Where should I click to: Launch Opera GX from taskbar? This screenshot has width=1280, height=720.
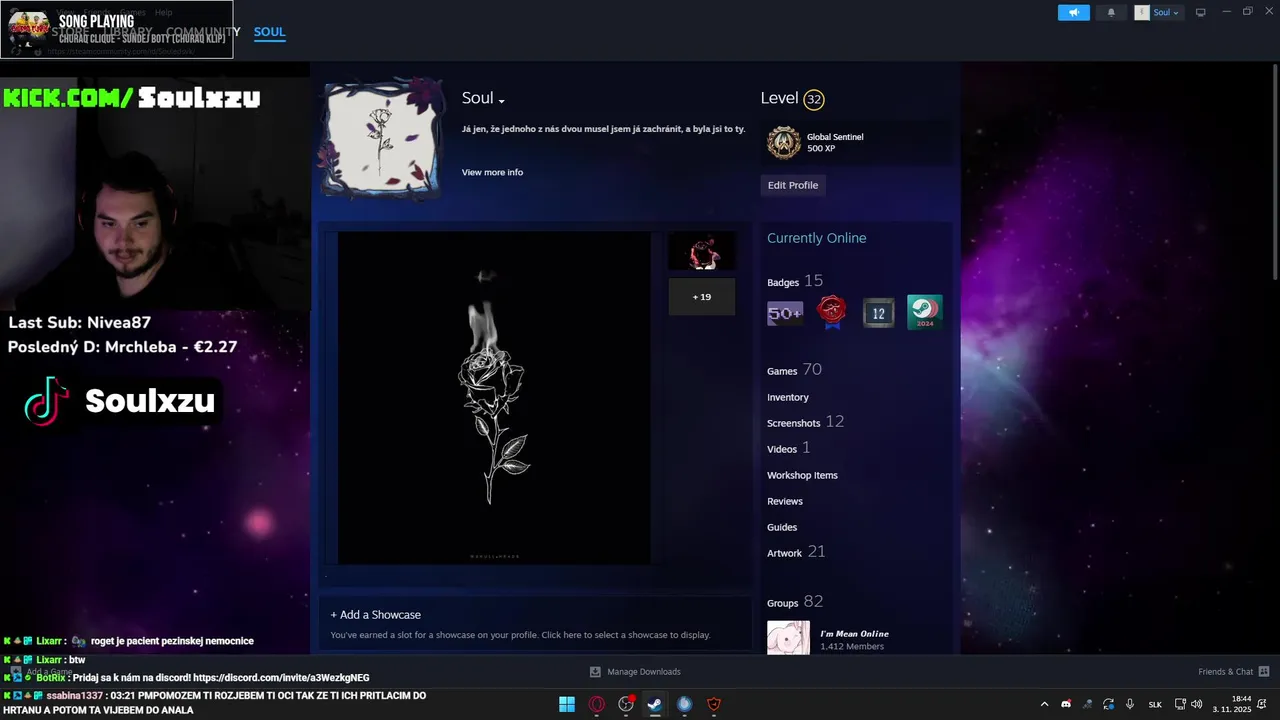(597, 704)
